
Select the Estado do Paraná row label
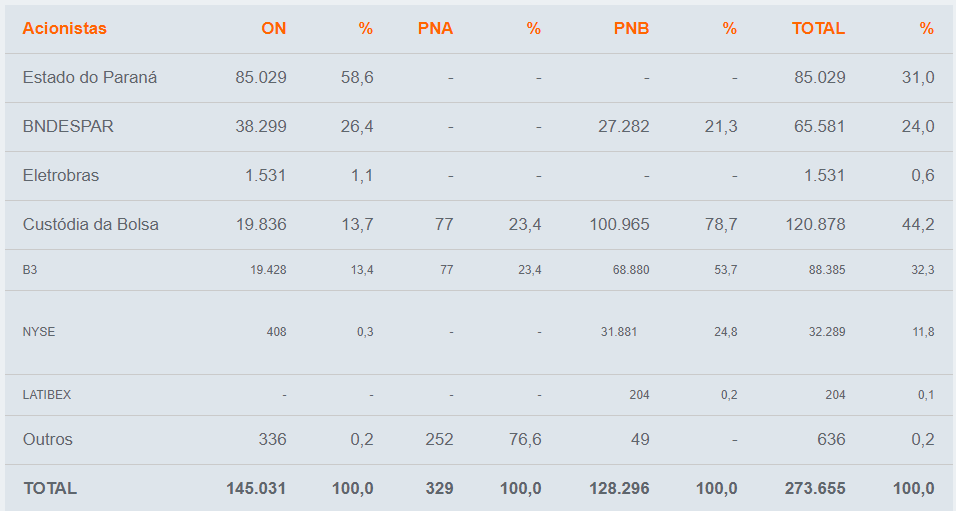90,77
